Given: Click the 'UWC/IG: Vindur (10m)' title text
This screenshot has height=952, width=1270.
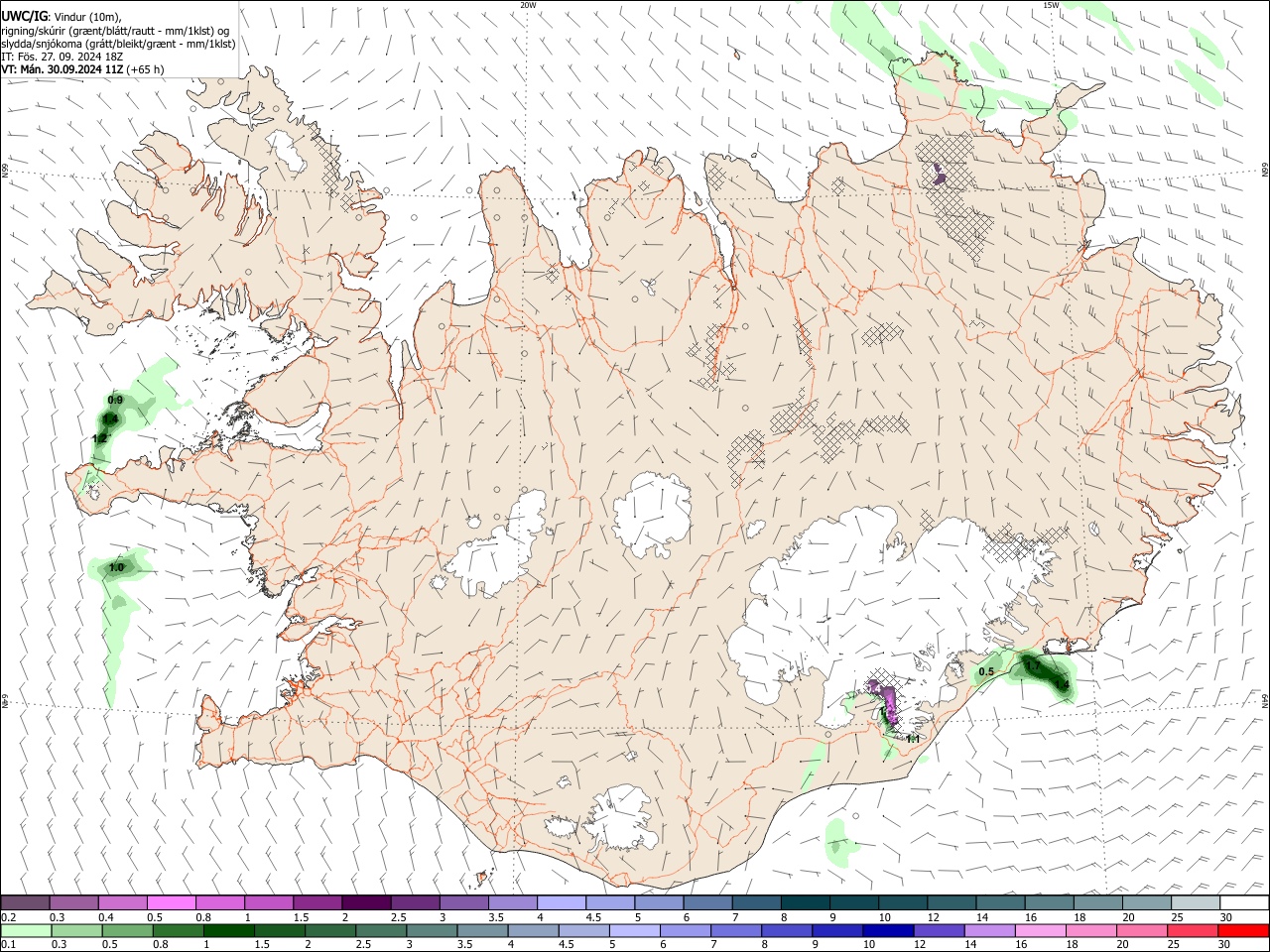Looking at the screenshot, I should click(x=62, y=17).
